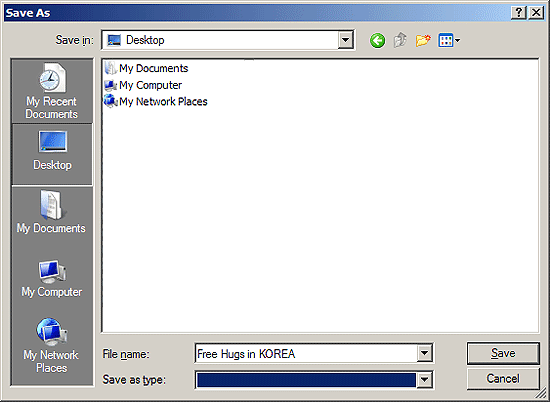Select the 'My Network Places' entry text
Image resolution: width=550 pixels, height=402 pixels.
click(x=163, y=101)
